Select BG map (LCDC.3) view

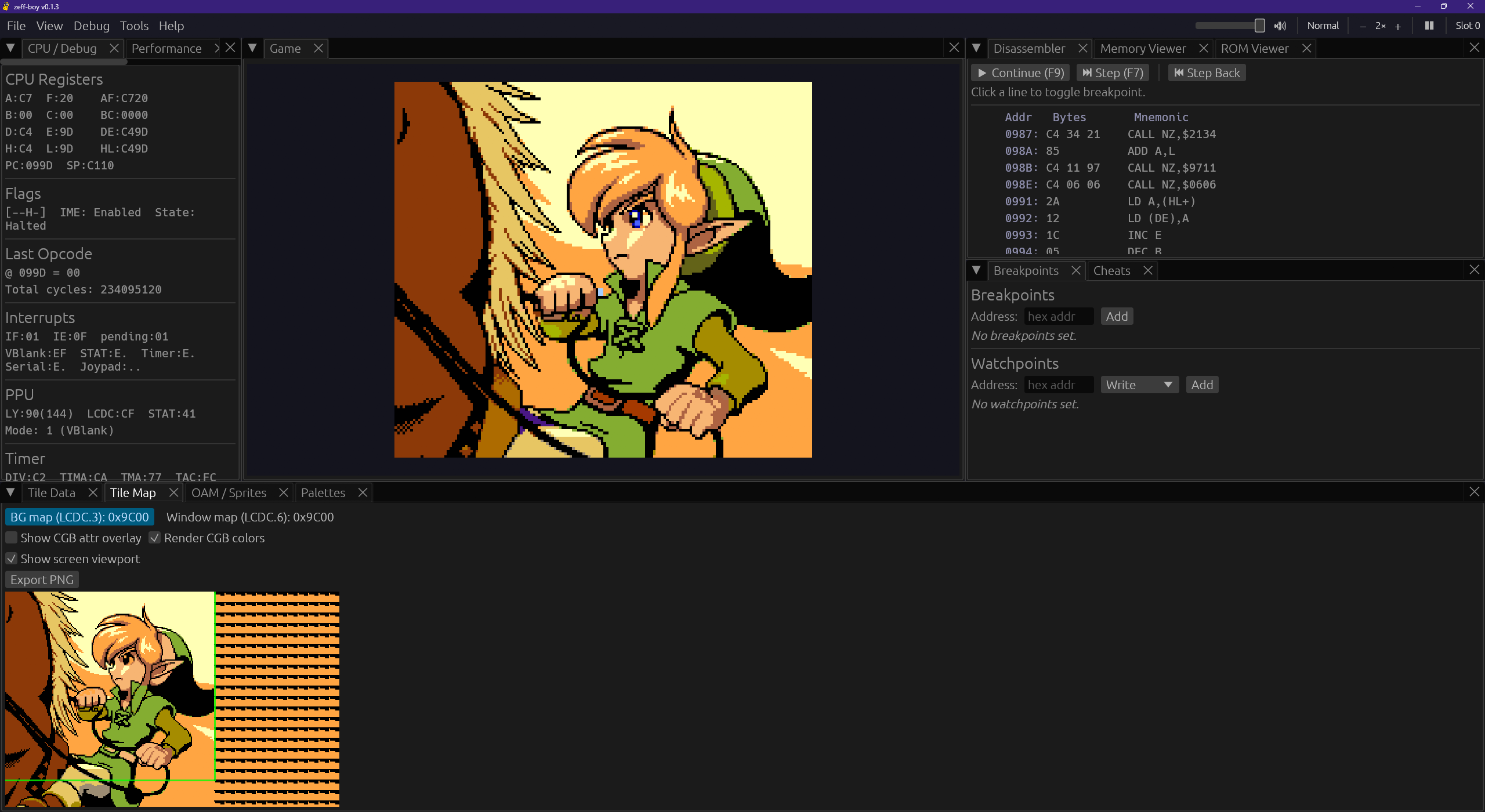point(79,517)
